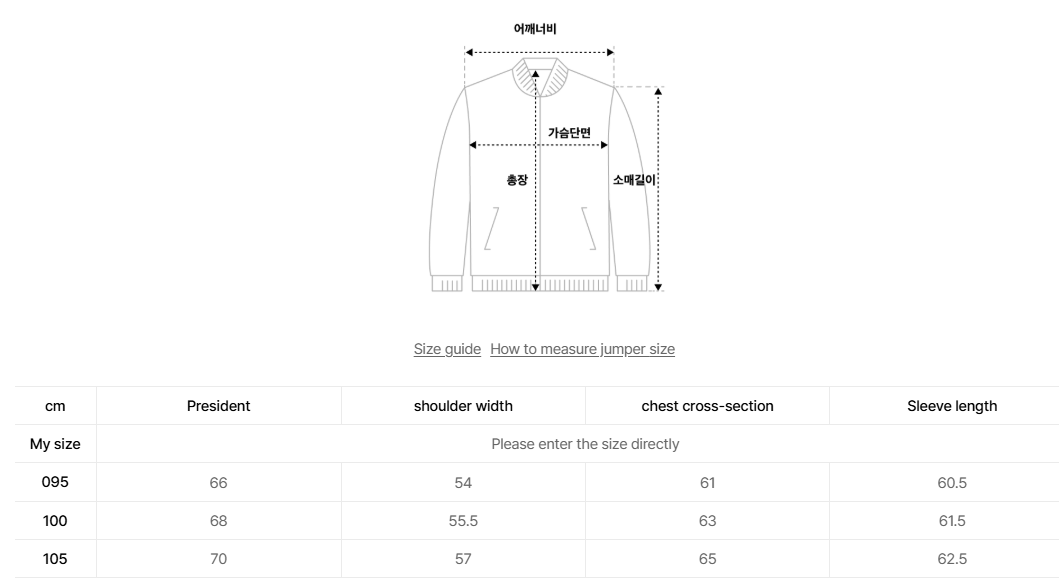Click the Sleeve length column header
Screen dimensions: 1059x587
(x=952, y=406)
